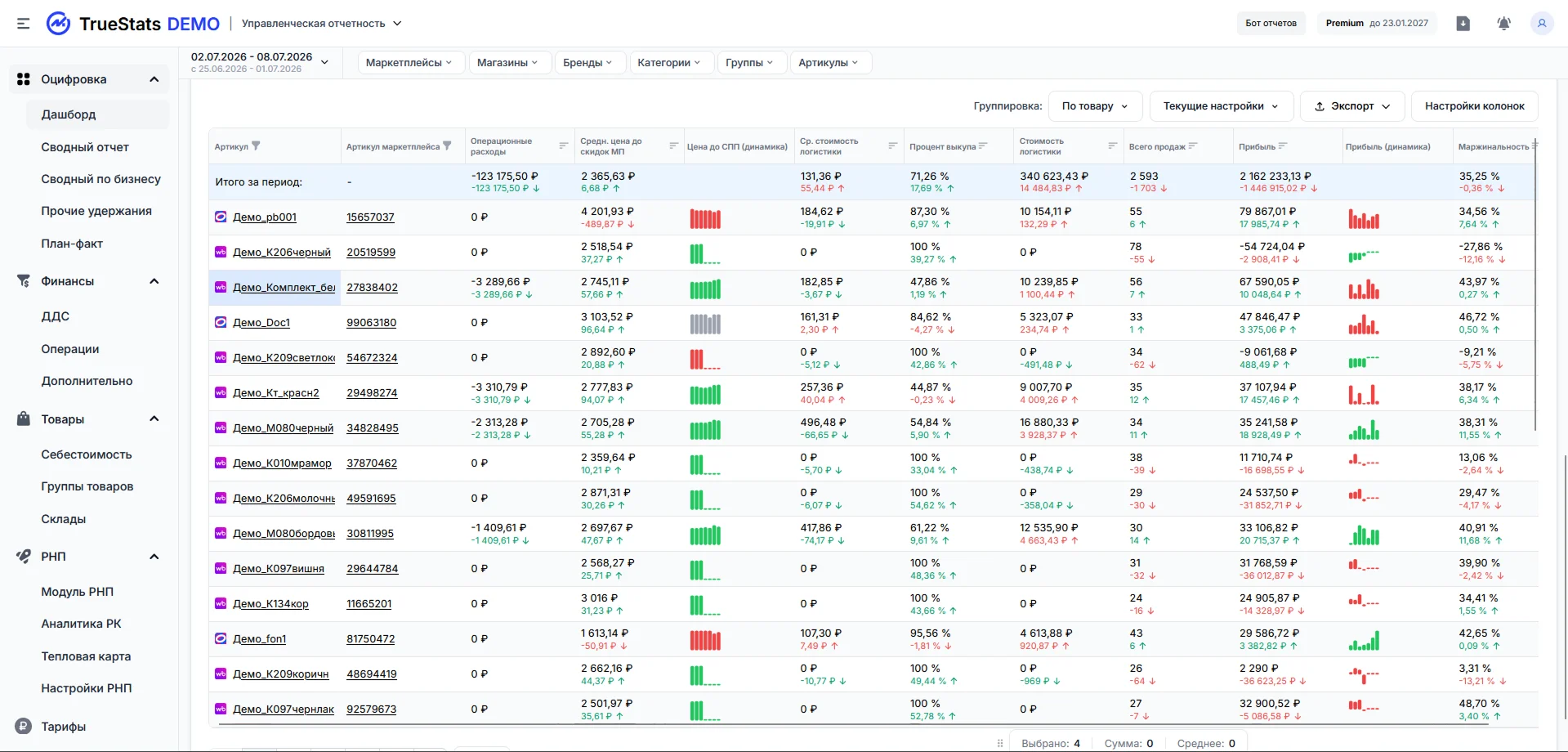Open the Демо_pb001 article link
This screenshot has width=1568, height=752.
(x=265, y=217)
